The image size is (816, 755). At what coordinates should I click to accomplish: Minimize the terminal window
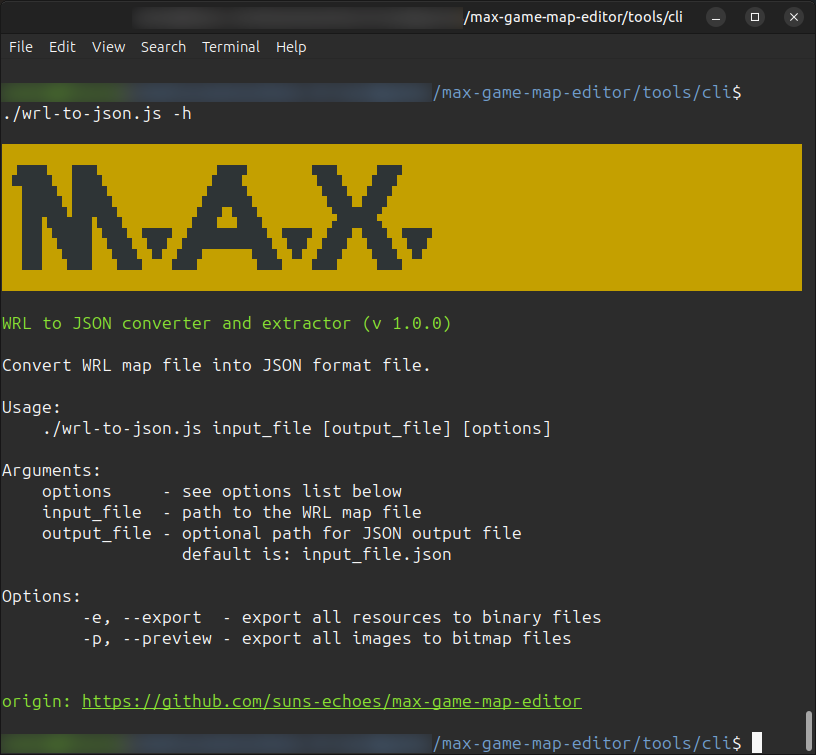715,17
